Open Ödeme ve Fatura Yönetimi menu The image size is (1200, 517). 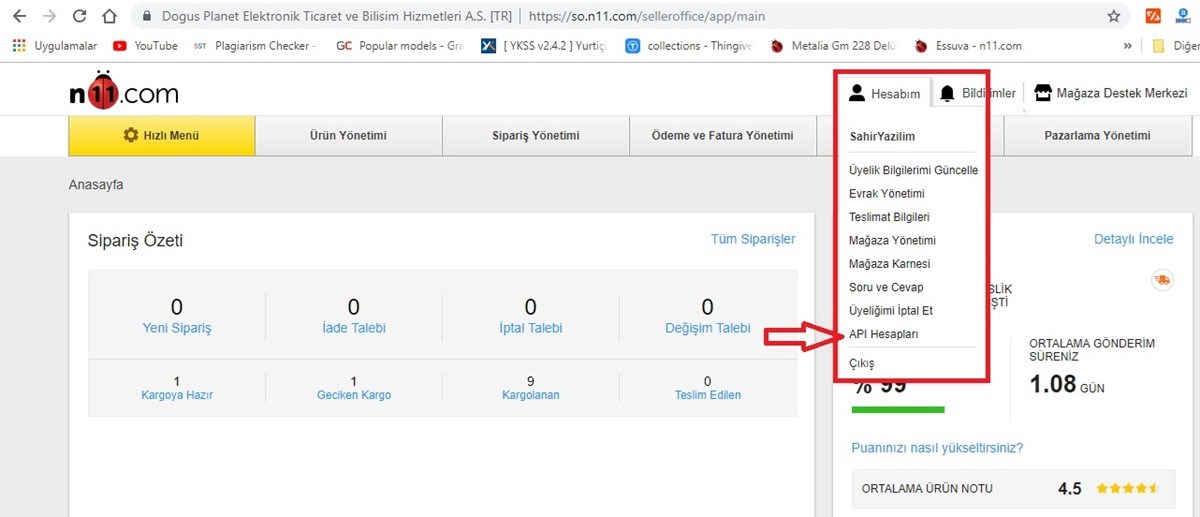722,136
